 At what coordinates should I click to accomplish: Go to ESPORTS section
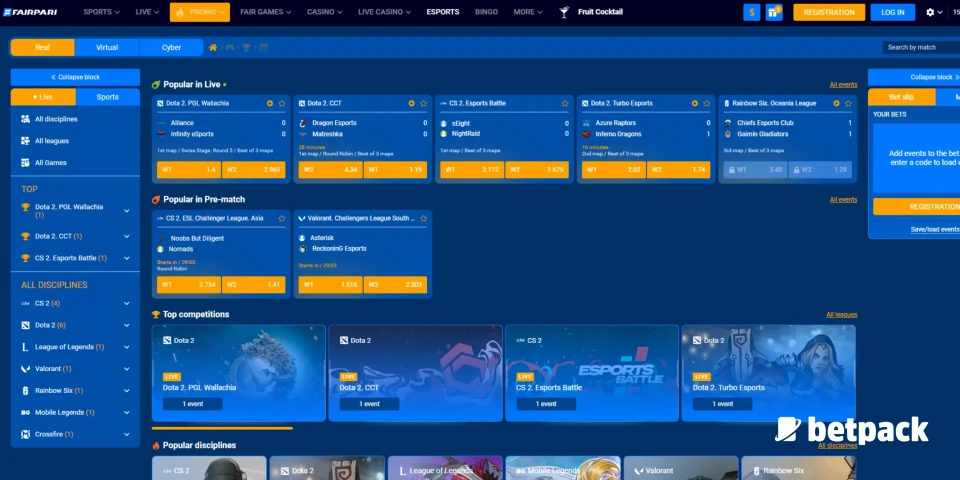pyautogui.click(x=443, y=12)
